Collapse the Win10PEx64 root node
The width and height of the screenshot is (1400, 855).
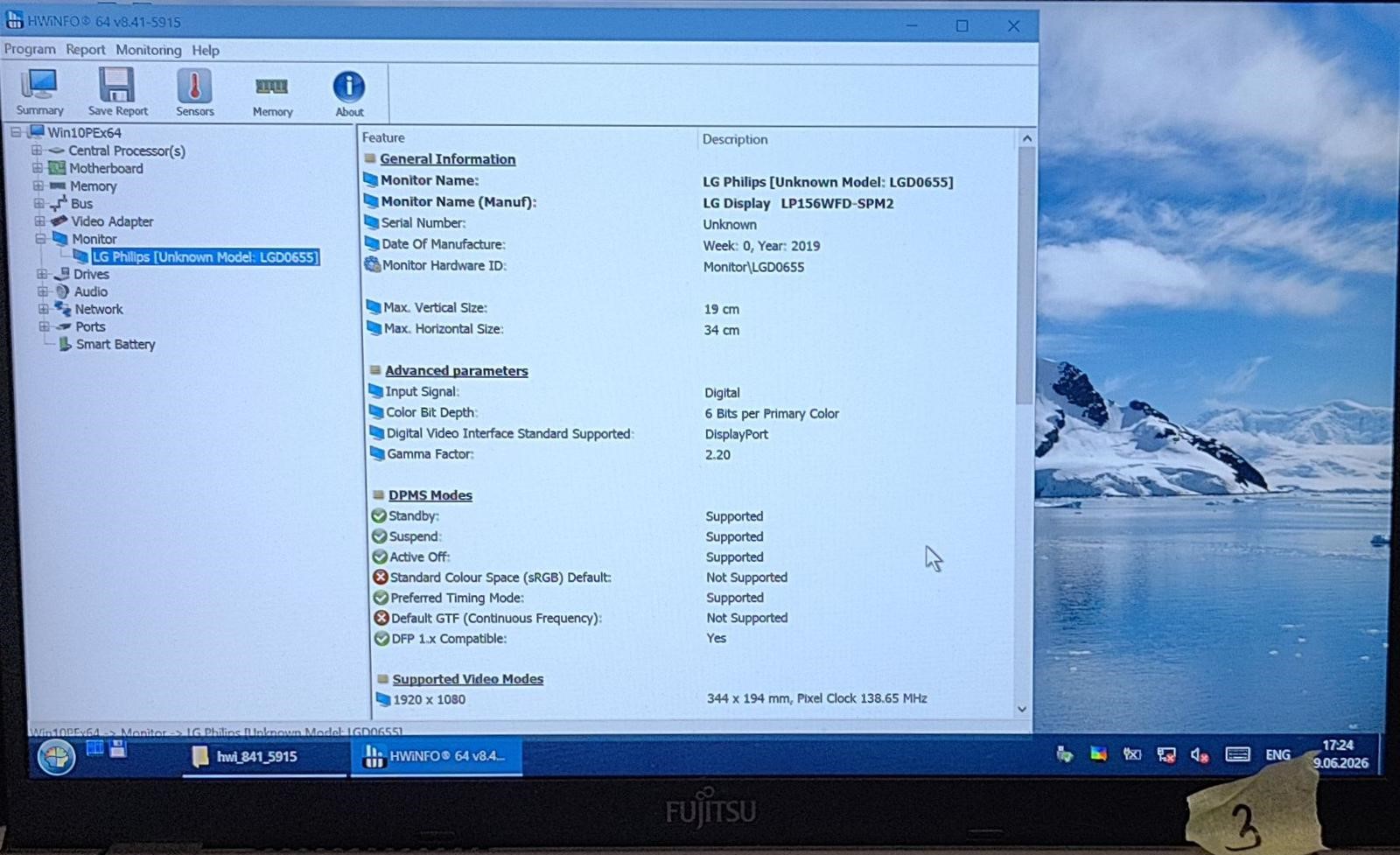pos(17,132)
